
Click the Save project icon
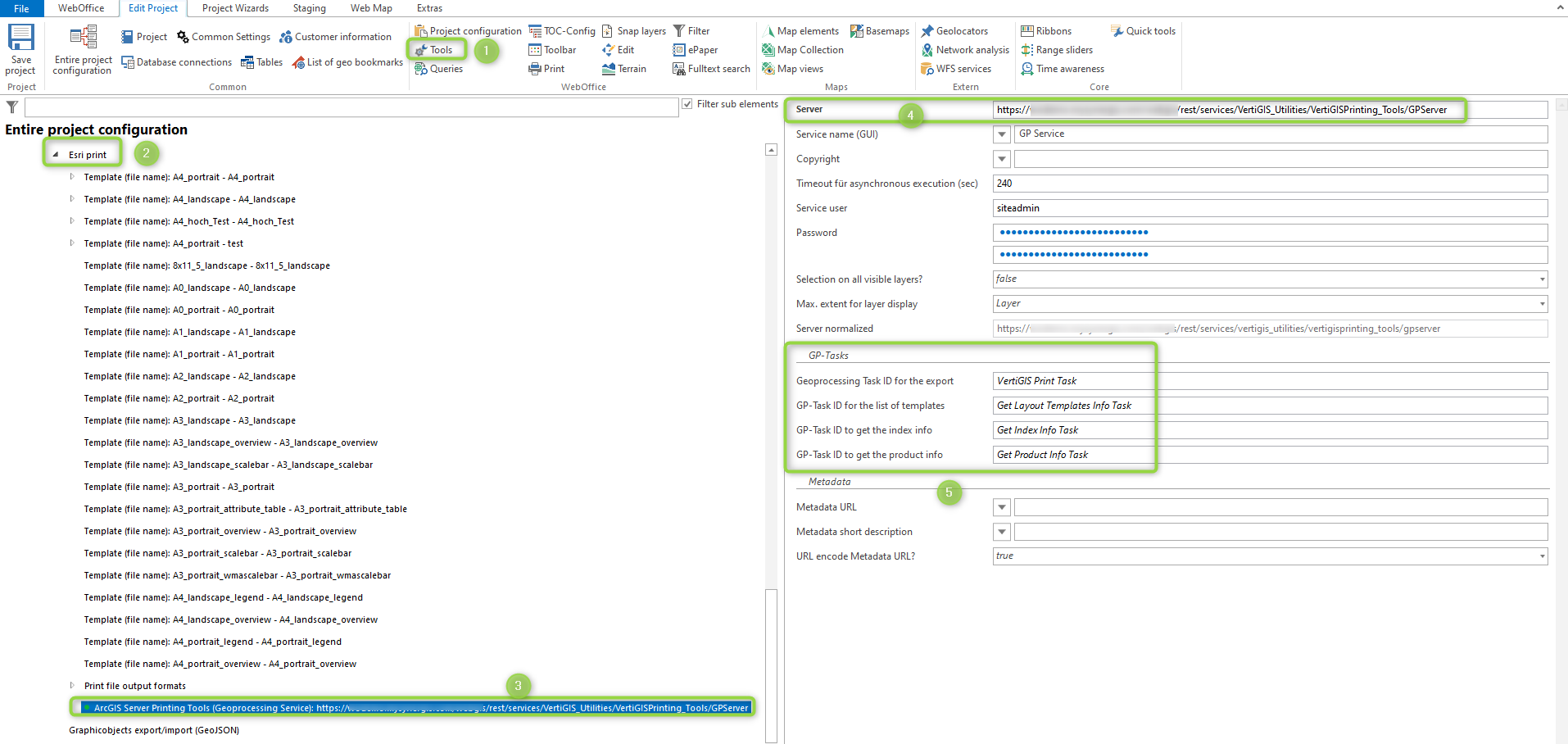(x=20, y=39)
